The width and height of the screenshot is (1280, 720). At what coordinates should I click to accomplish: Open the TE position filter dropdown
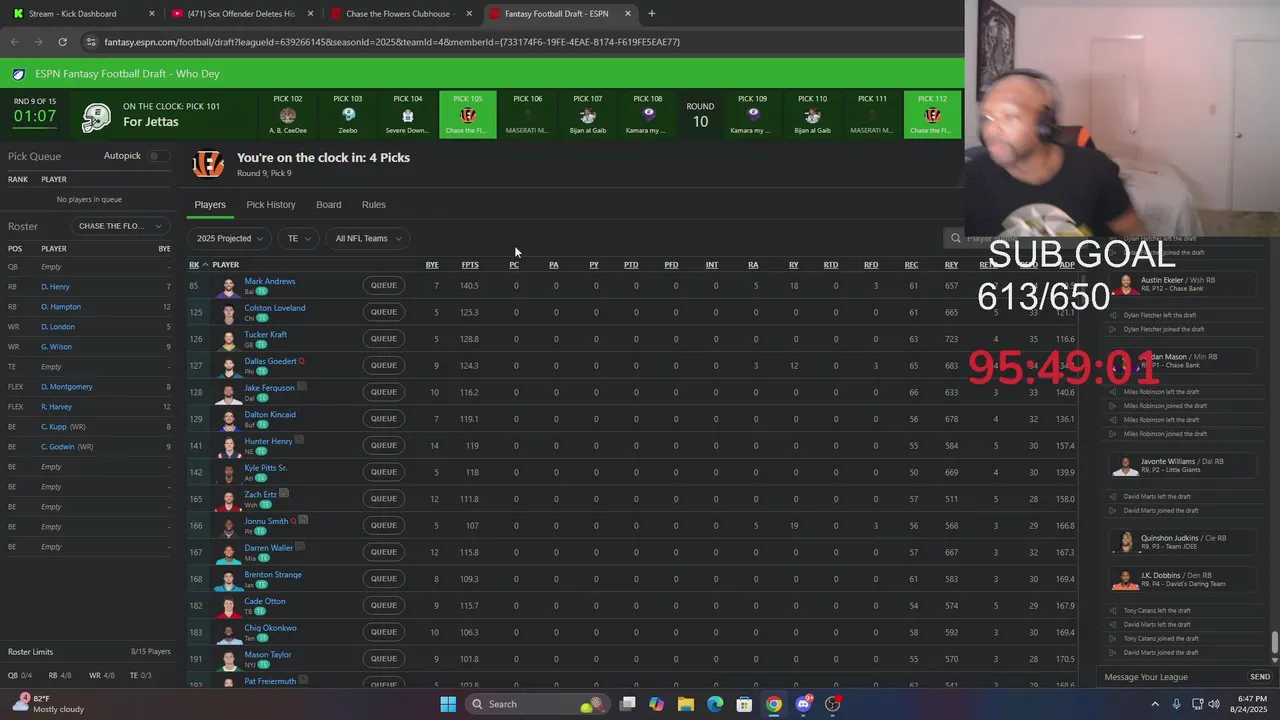(298, 238)
